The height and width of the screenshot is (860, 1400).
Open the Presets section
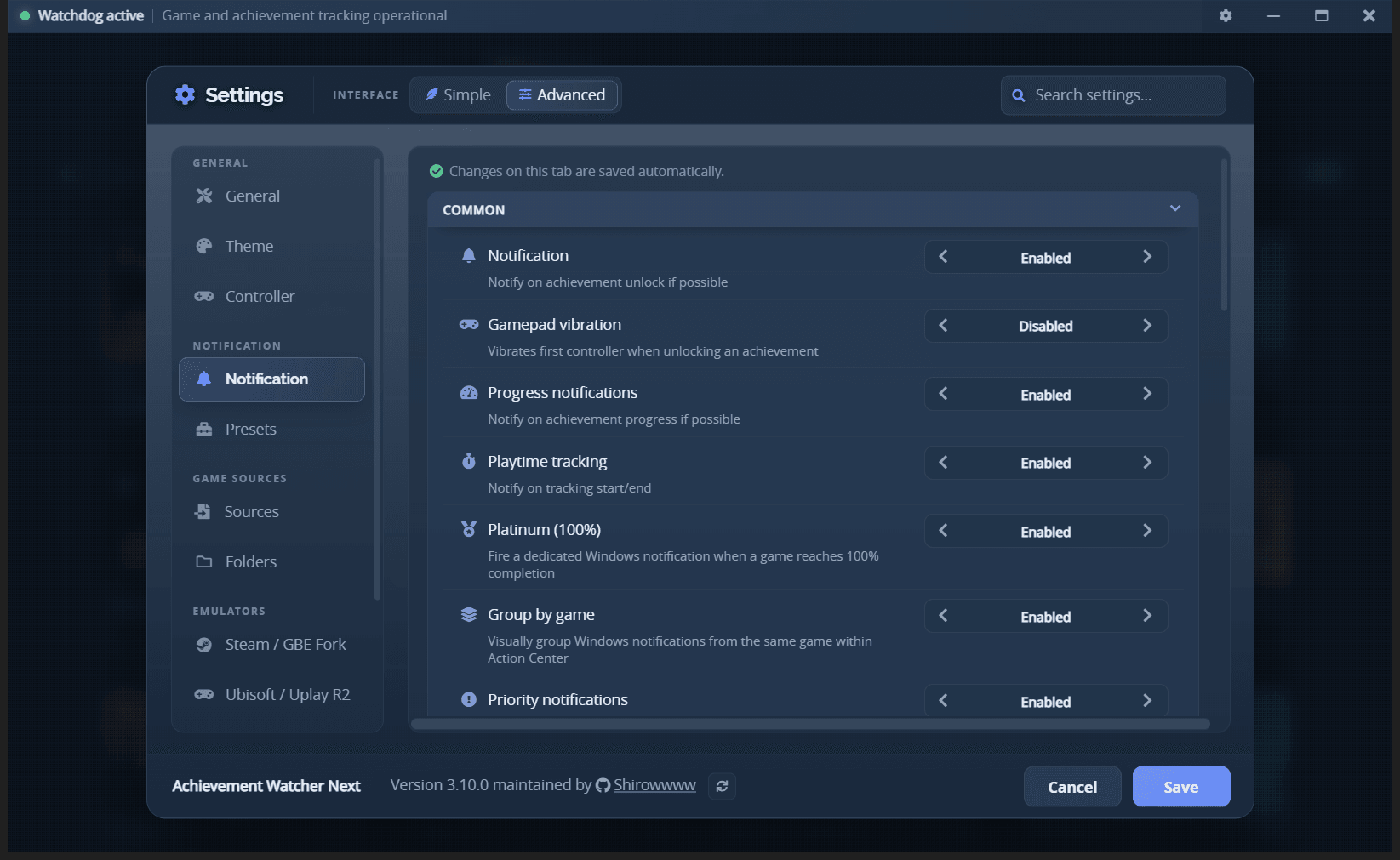(271, 429)
